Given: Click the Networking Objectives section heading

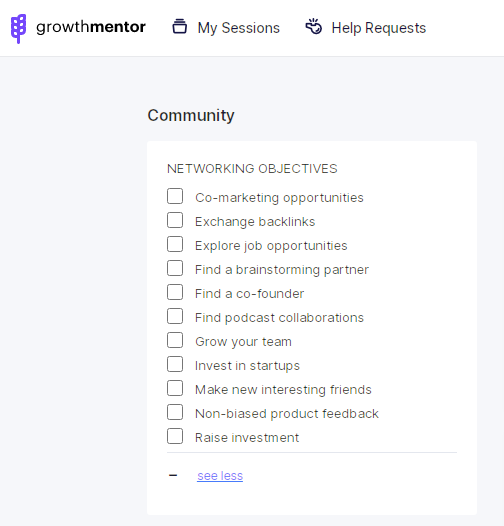Looking at the screenshot, I should click(x=252, y=169).
